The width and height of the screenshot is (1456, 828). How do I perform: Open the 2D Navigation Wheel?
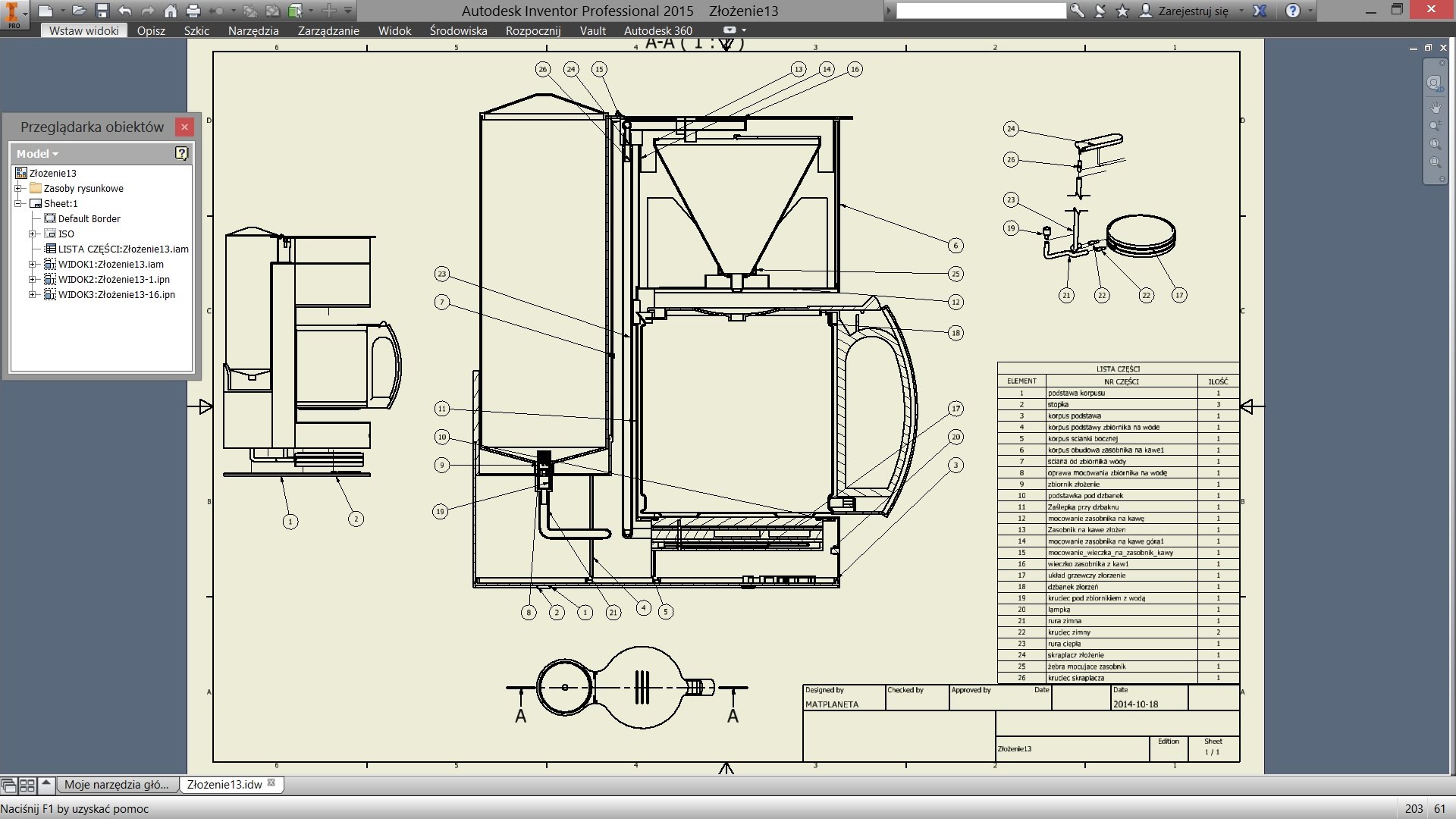pyautogui.click(x=1435, y=83)
